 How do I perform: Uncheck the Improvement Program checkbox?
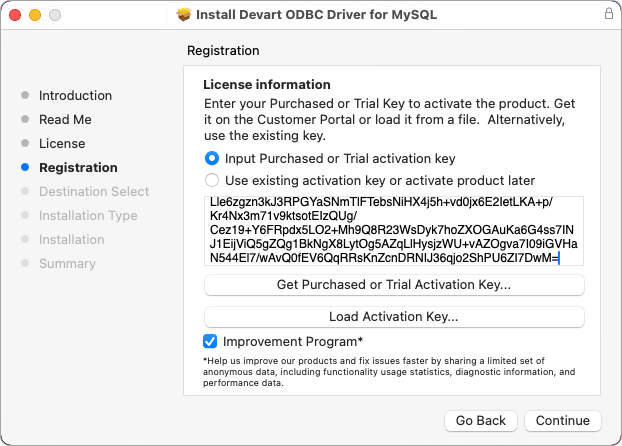pyautogui.click(x=210, y=341)
